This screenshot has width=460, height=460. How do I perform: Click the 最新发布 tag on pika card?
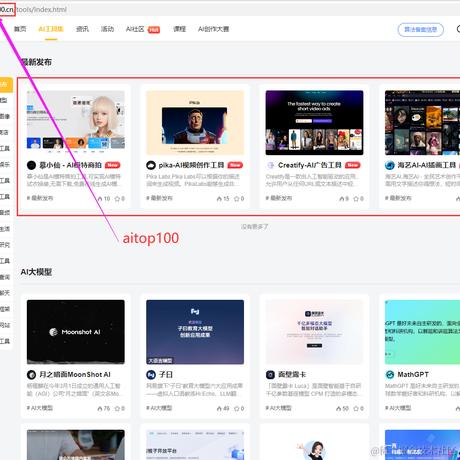(159, 198)
